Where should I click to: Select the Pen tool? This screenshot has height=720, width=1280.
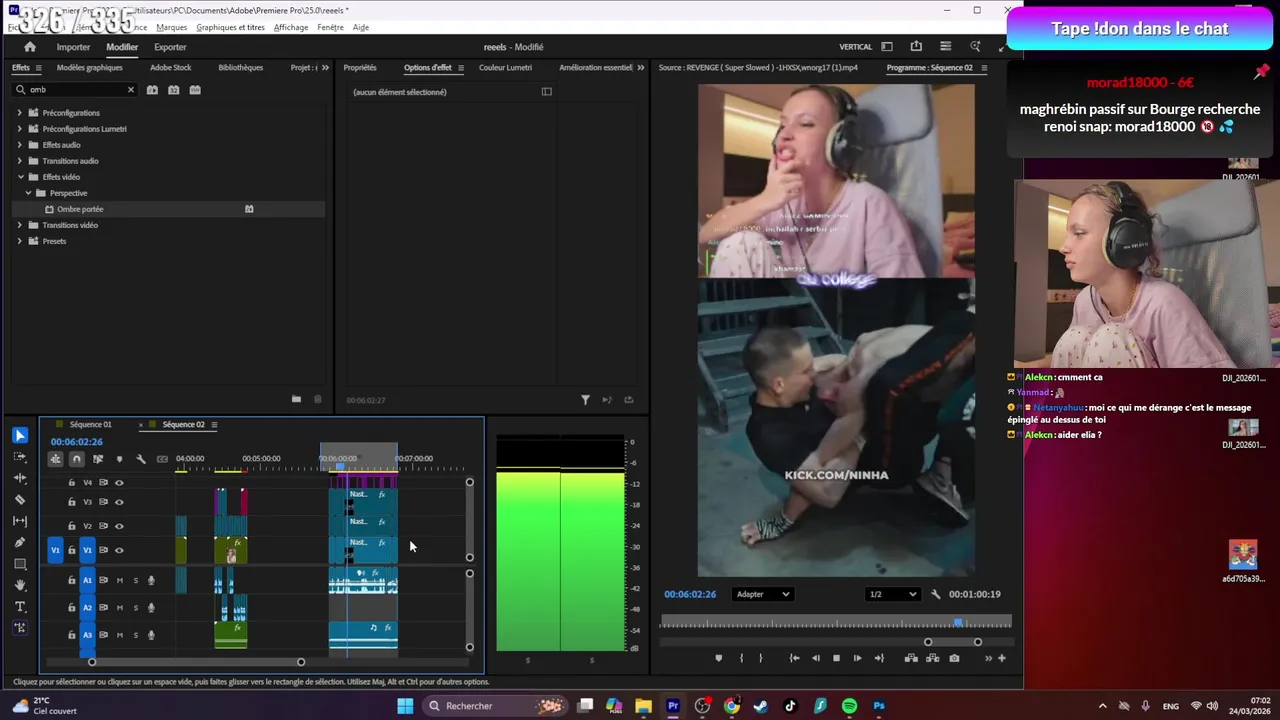(x=20, y=542)
